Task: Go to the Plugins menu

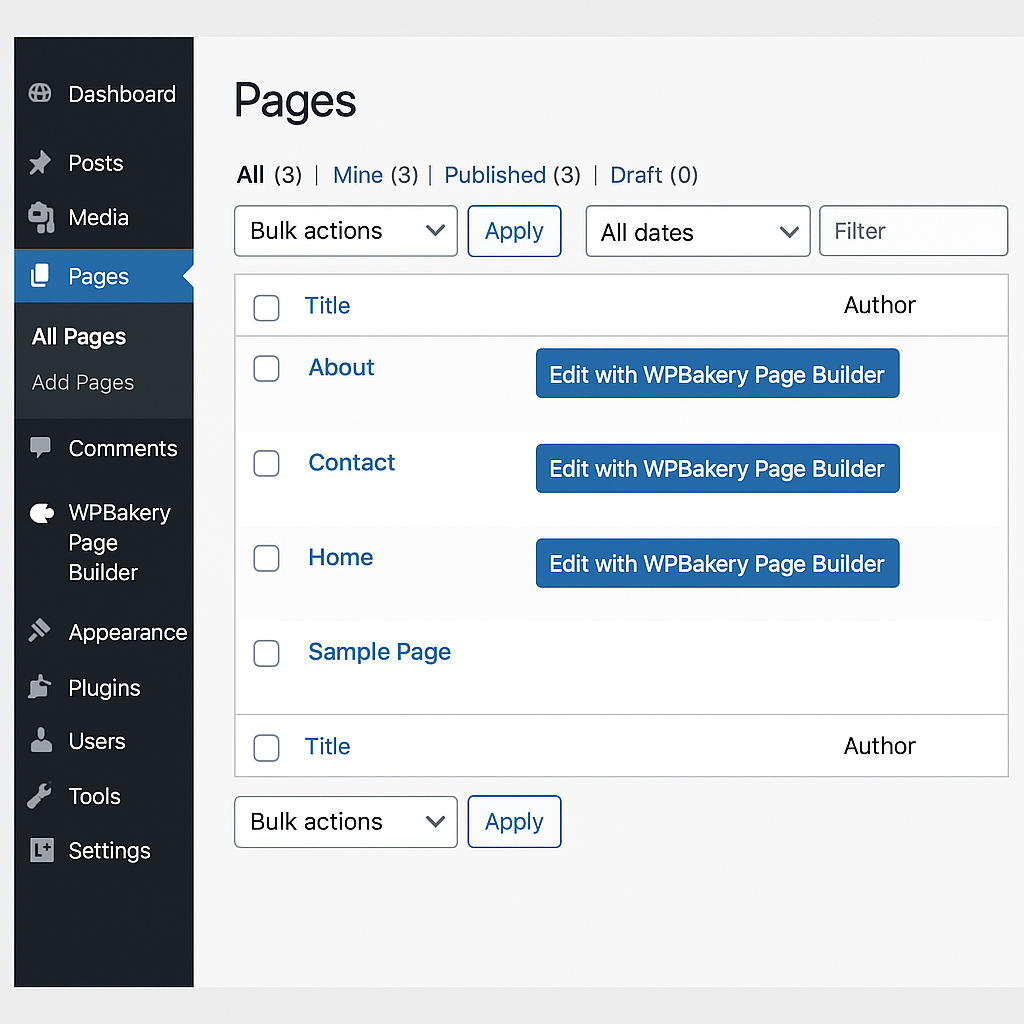Action: point(104,688)
